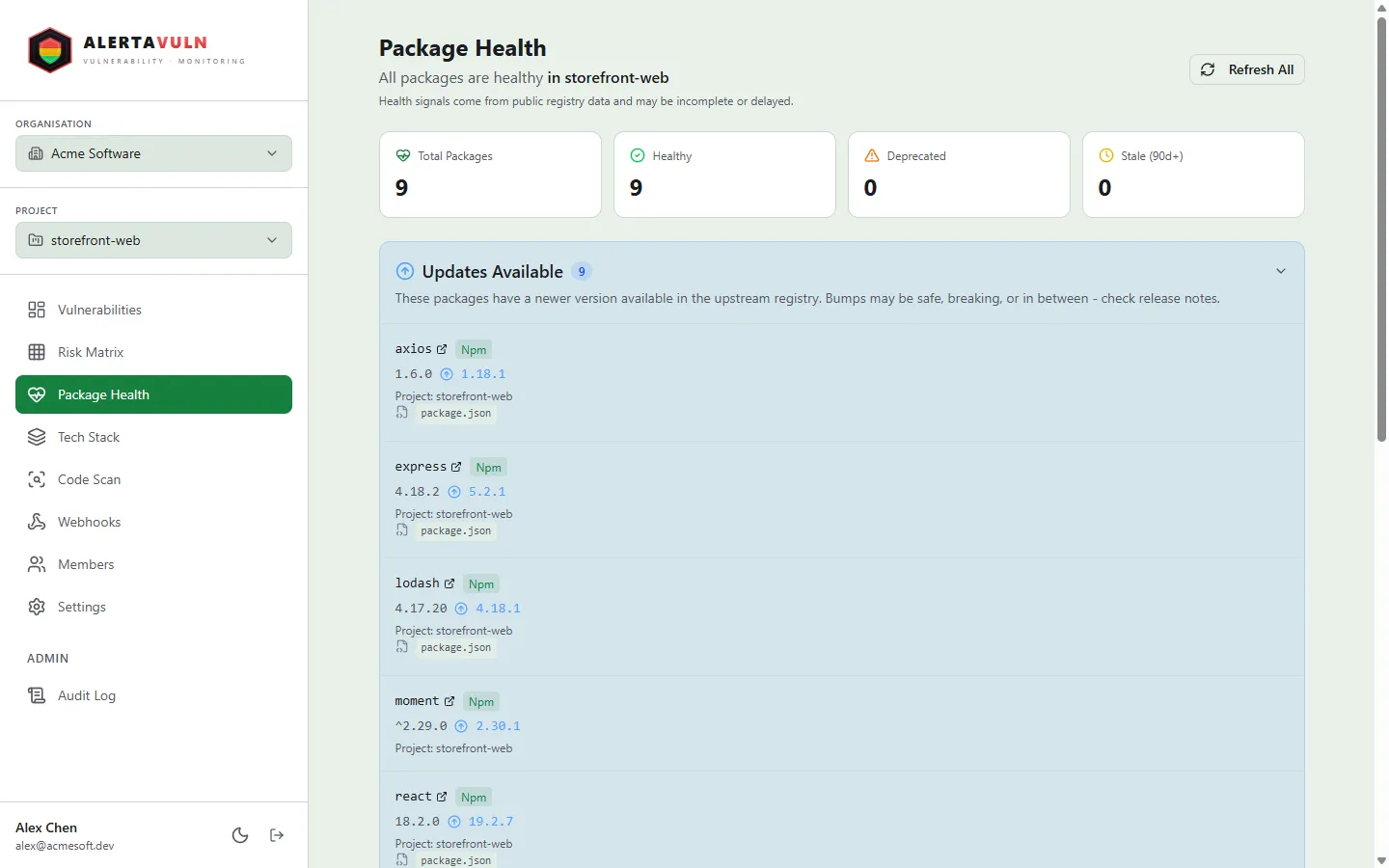The height and width of the screenshot is (868, 1389).
Task: Click package.json file under axios
Action: (x=456, y=413)
